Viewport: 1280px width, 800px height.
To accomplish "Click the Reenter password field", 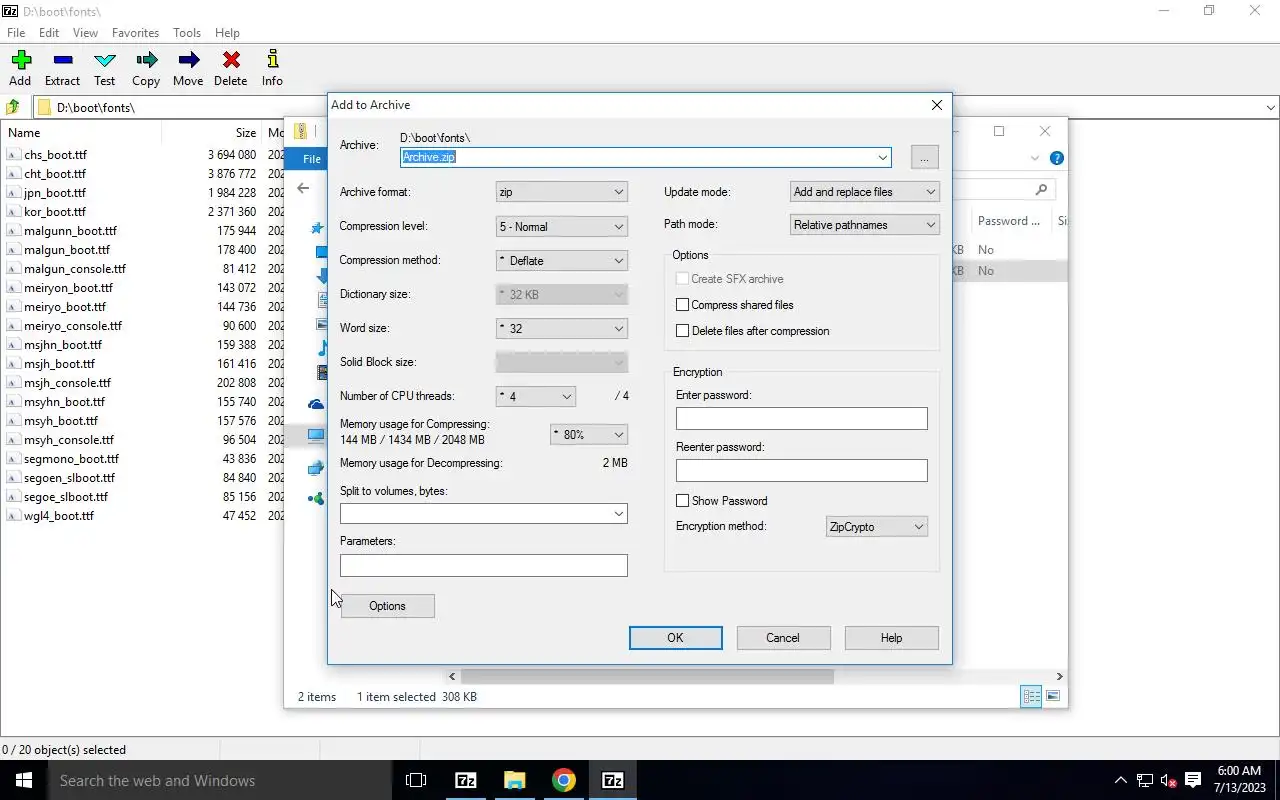I will click(x=802, y=471).
